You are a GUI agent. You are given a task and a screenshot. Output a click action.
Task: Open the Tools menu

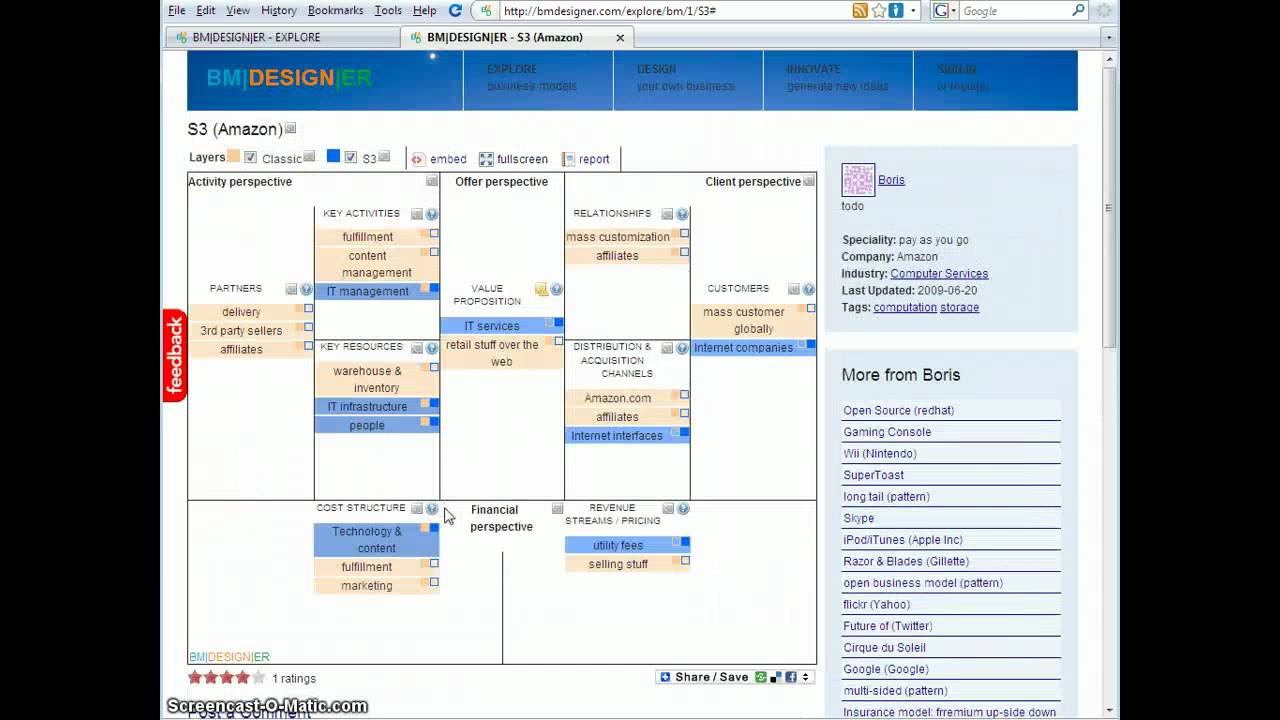pos(388,10)
